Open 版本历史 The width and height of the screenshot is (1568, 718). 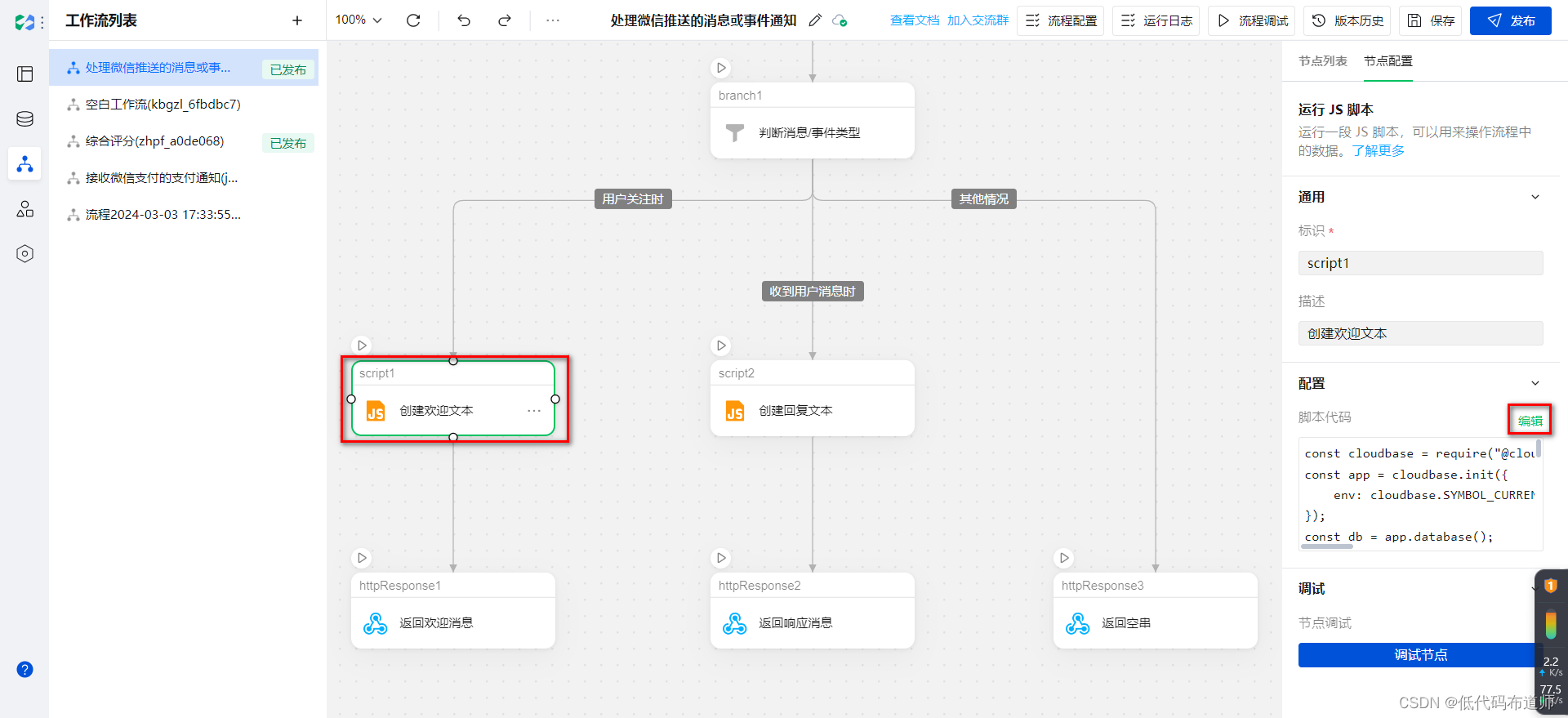(1347, 20)
